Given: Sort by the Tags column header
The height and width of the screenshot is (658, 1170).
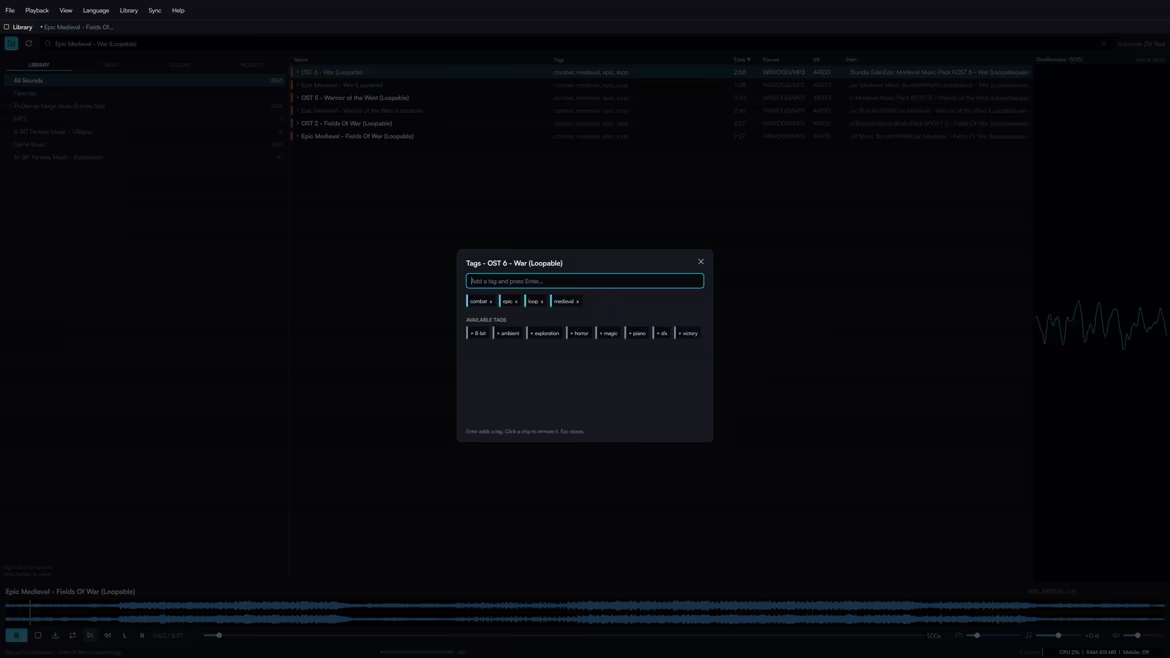Looking at the screenshot, I should pos(559,60).
